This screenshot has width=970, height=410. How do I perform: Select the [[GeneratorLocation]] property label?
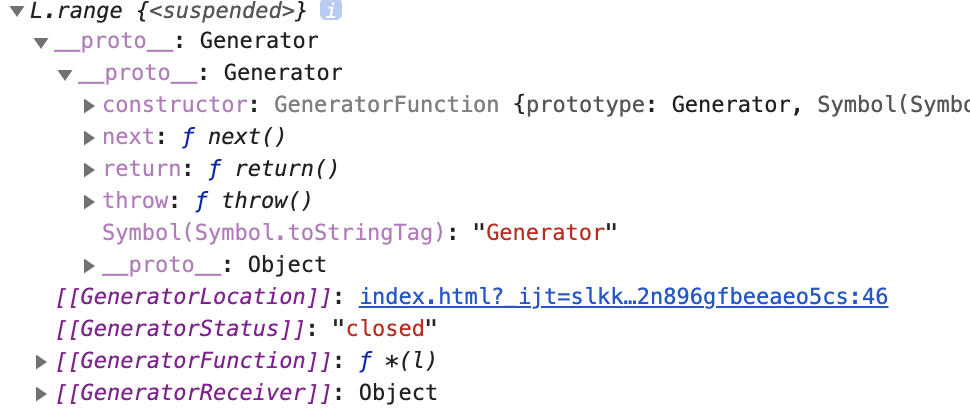[x=193, y=297]
